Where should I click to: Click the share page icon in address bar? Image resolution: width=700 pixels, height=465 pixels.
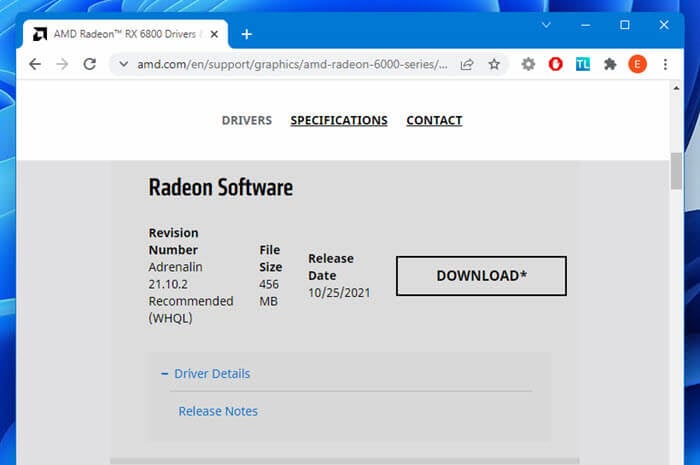pyautogui.click(x=467, y=64)
